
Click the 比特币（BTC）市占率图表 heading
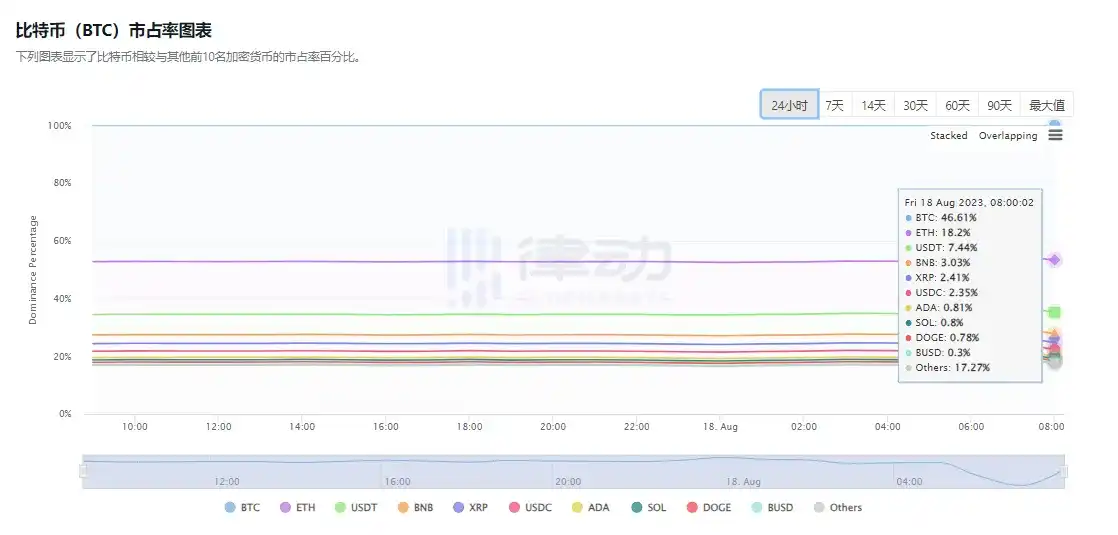(x=113, y=31)
